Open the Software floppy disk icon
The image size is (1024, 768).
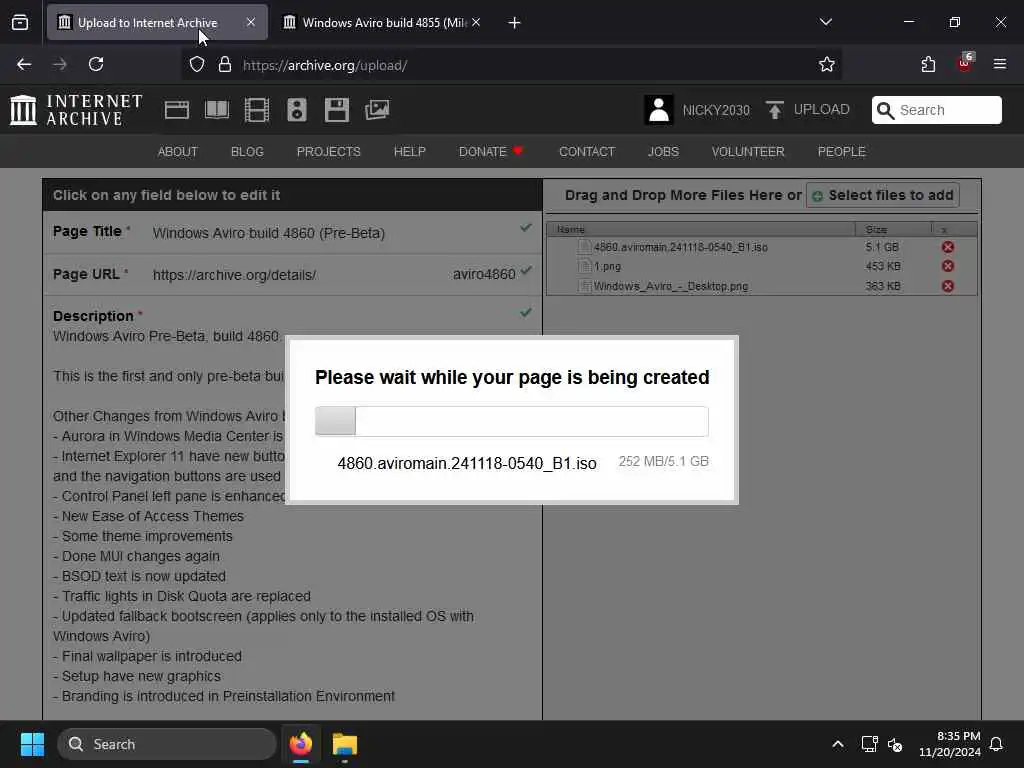(337, 110)
